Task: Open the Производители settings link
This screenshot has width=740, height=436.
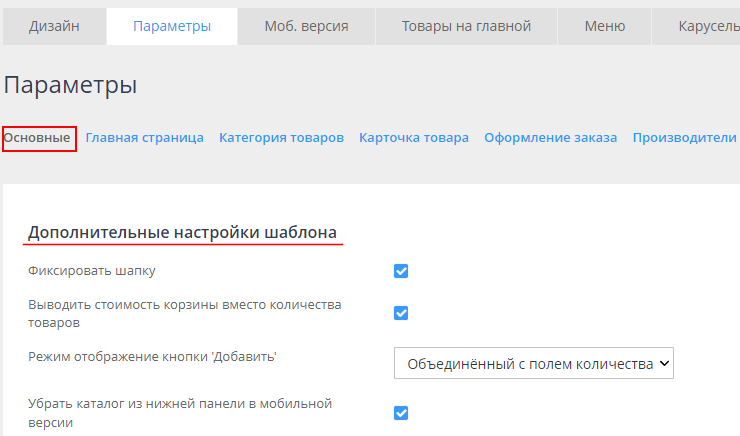Action: coord(684,138)
